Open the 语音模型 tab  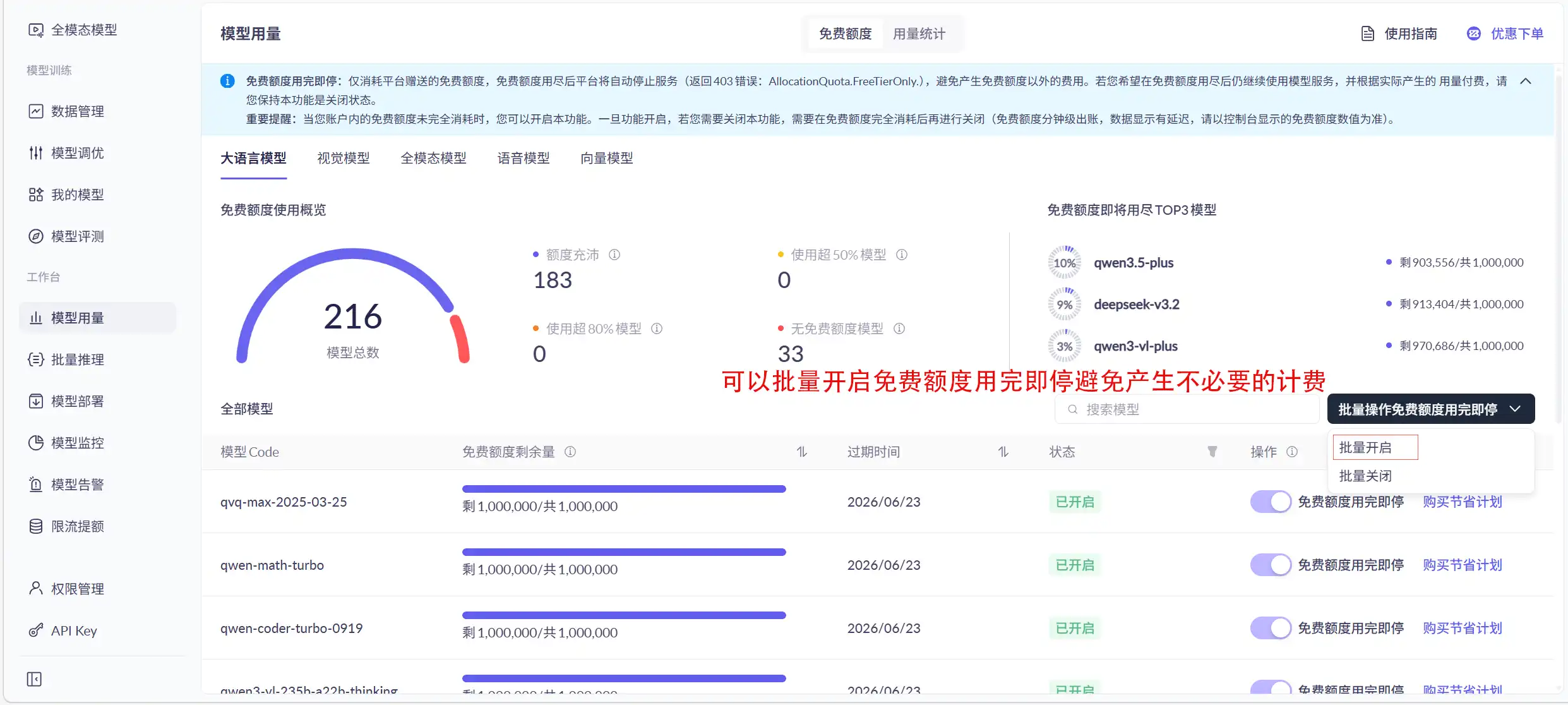tap(524, 159)
